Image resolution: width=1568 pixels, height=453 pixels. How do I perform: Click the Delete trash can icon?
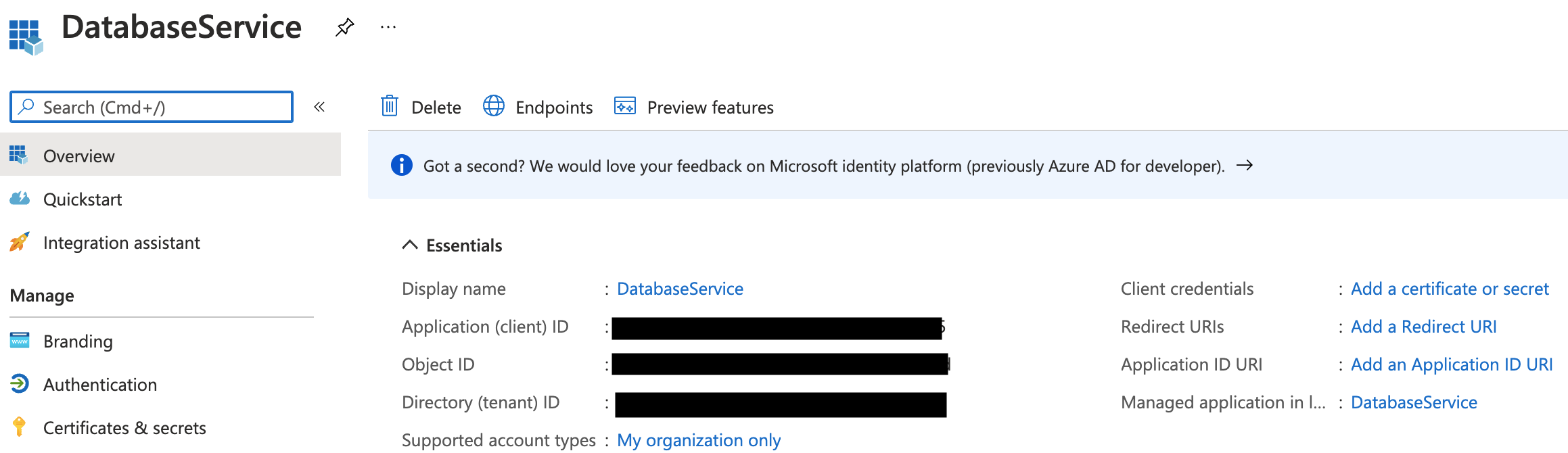pos(390,106)
